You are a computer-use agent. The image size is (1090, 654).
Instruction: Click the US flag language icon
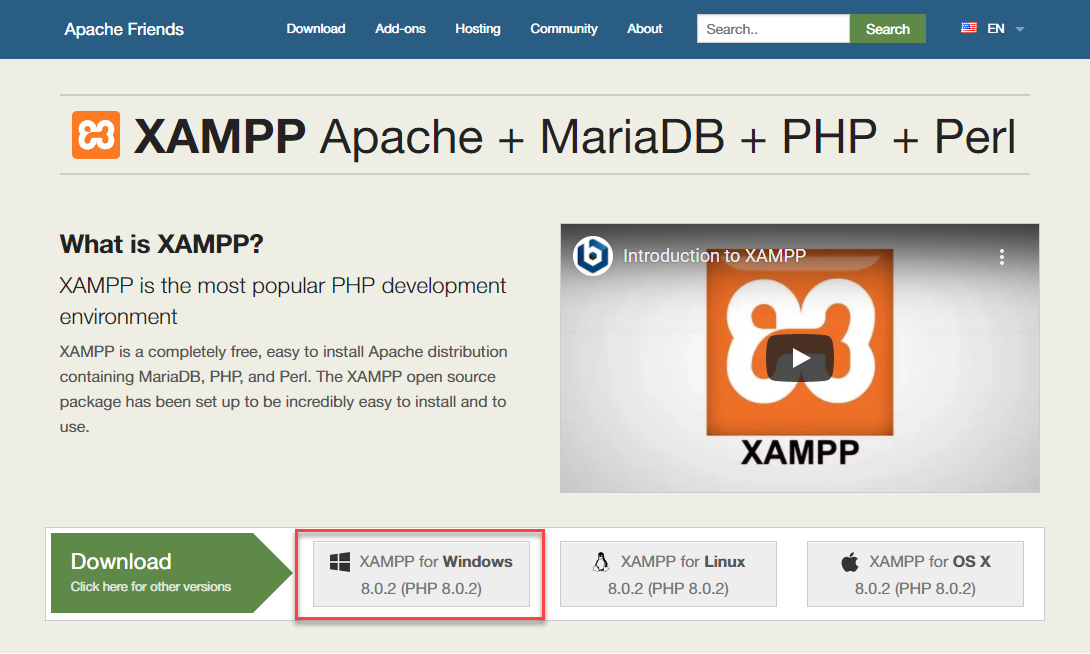968,28
